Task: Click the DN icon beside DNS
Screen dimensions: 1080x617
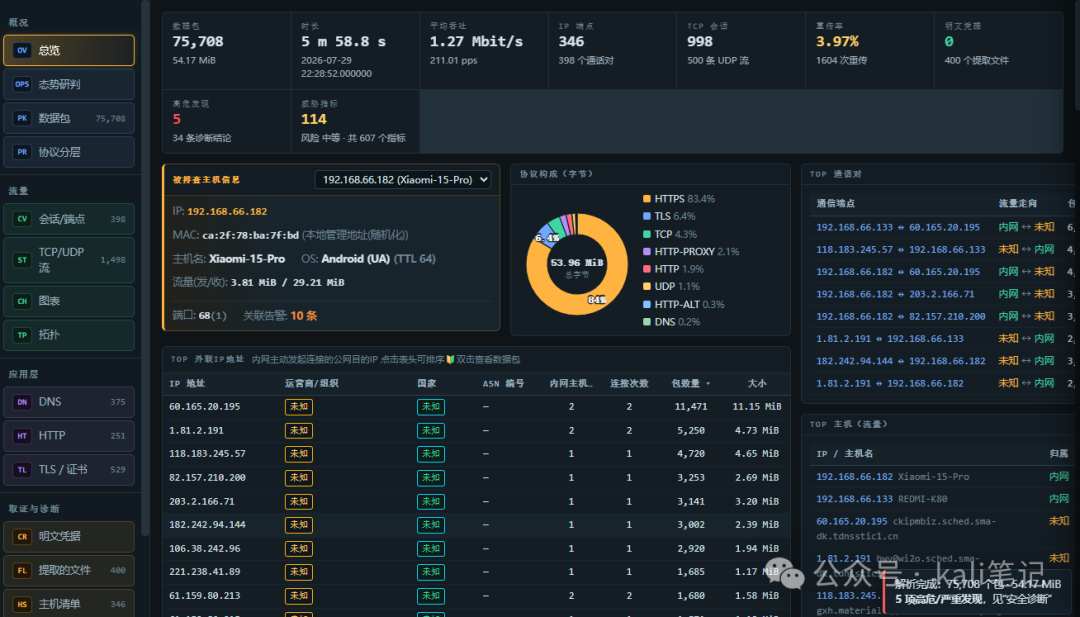Action: pos(22,401)
